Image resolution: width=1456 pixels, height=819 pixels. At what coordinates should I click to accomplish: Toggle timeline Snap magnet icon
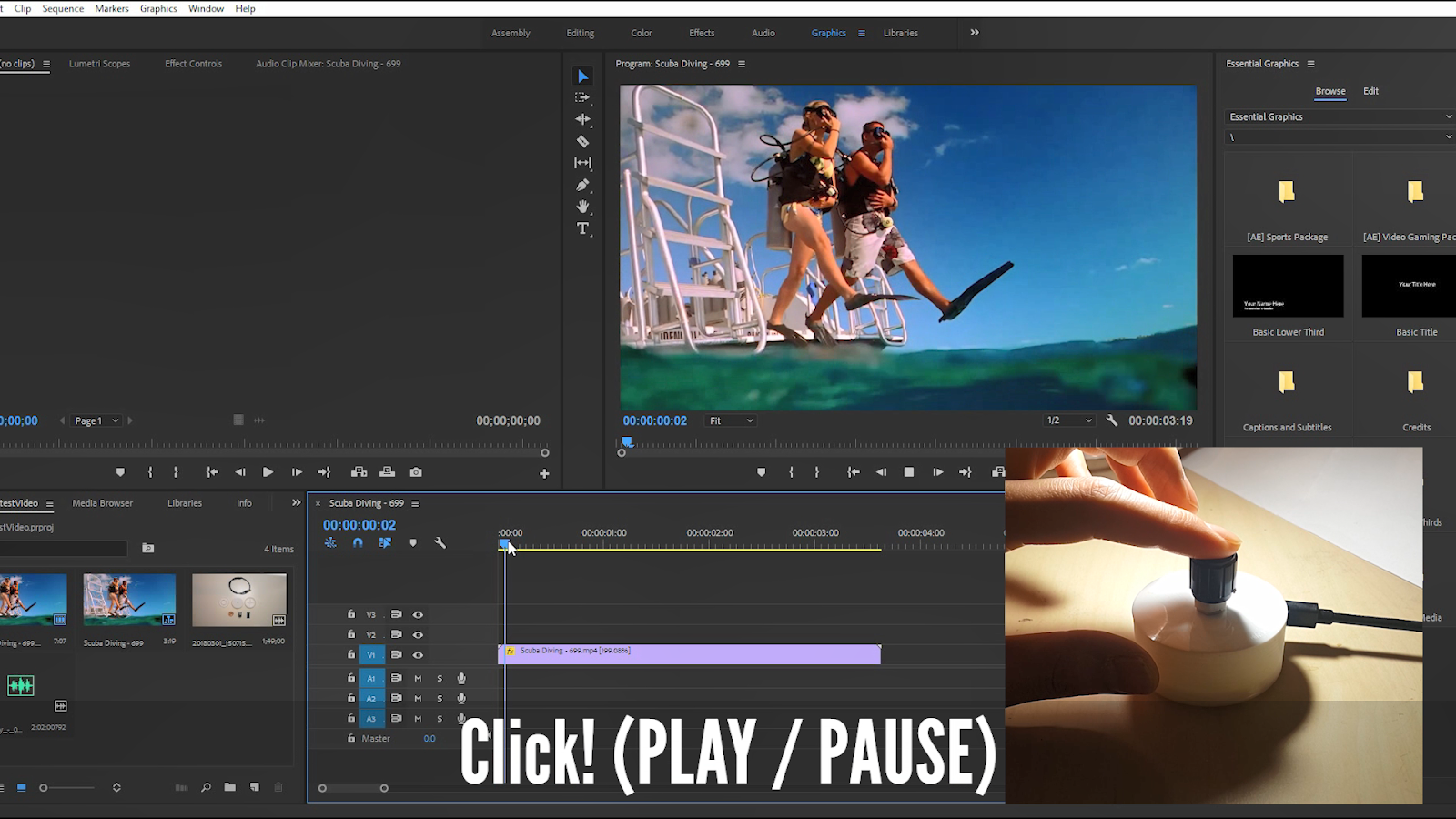point(358,542)
